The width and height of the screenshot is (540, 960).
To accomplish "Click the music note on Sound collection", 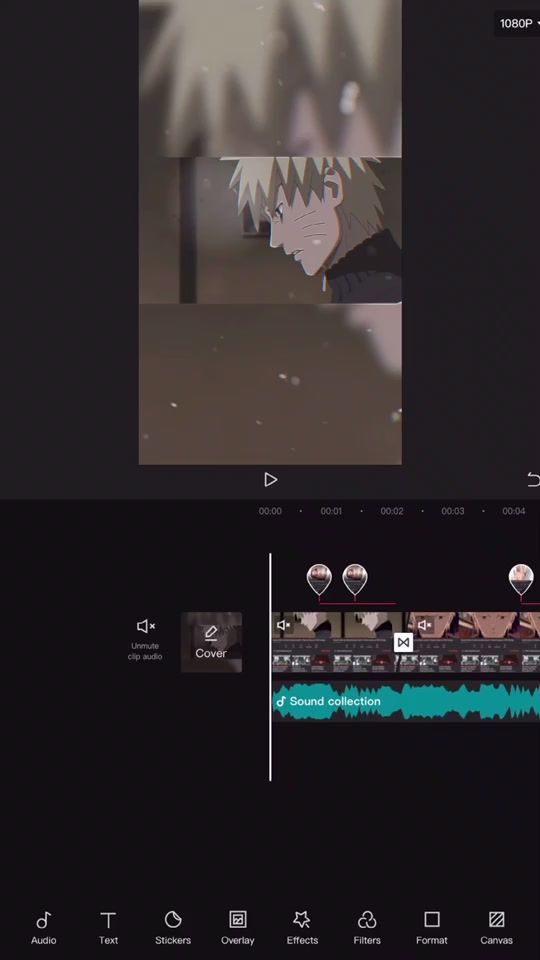I will pos(281,702).
